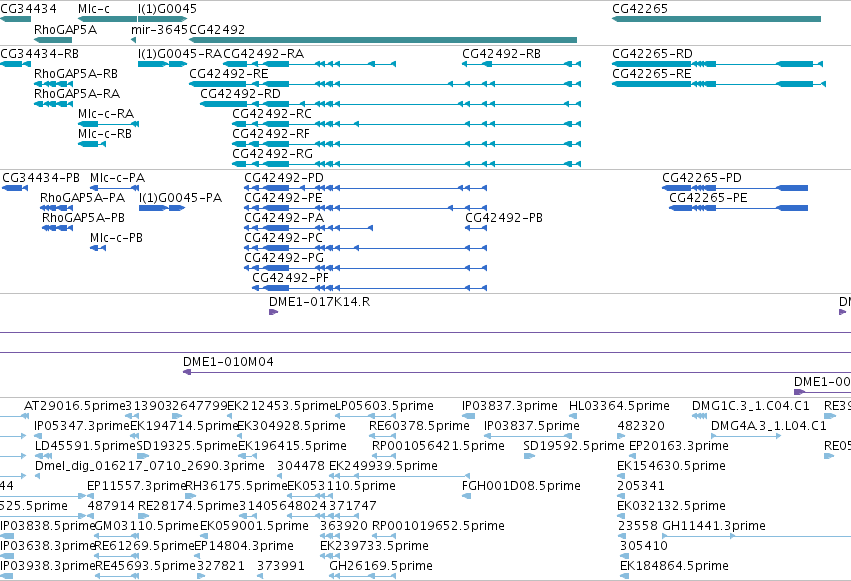Select protein RhoGAP5A-PB
Viewport: 851px width, 581px height.
coord(58,228)
